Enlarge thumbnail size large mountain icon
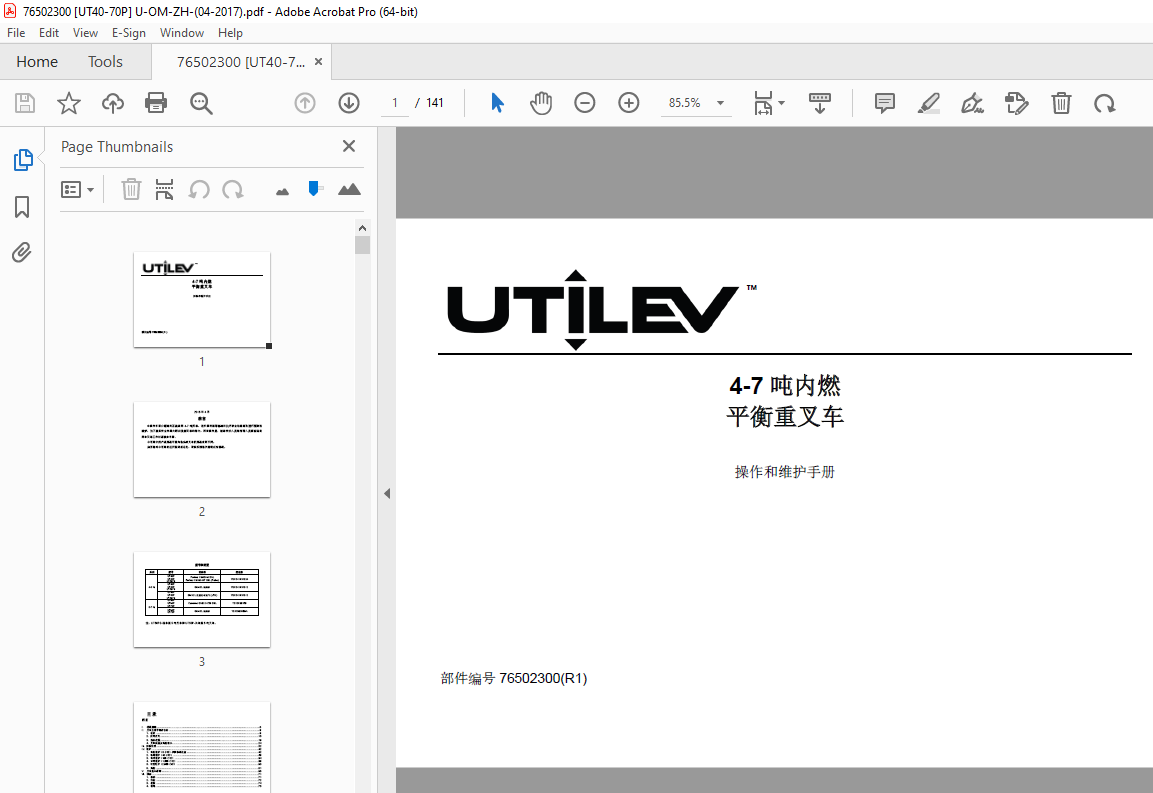This screenshot has height=793, width=1153. [x=349, y=190]
